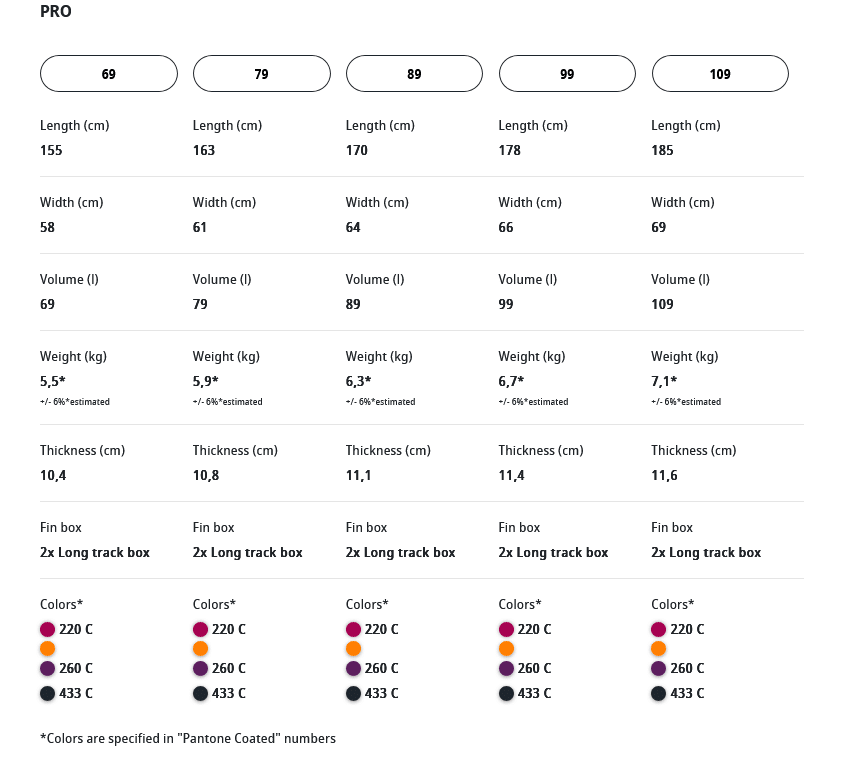The image size is (842, 758).
Task: Select the dark 433 C swatch for size 109
Action: [x=659, y=693]
